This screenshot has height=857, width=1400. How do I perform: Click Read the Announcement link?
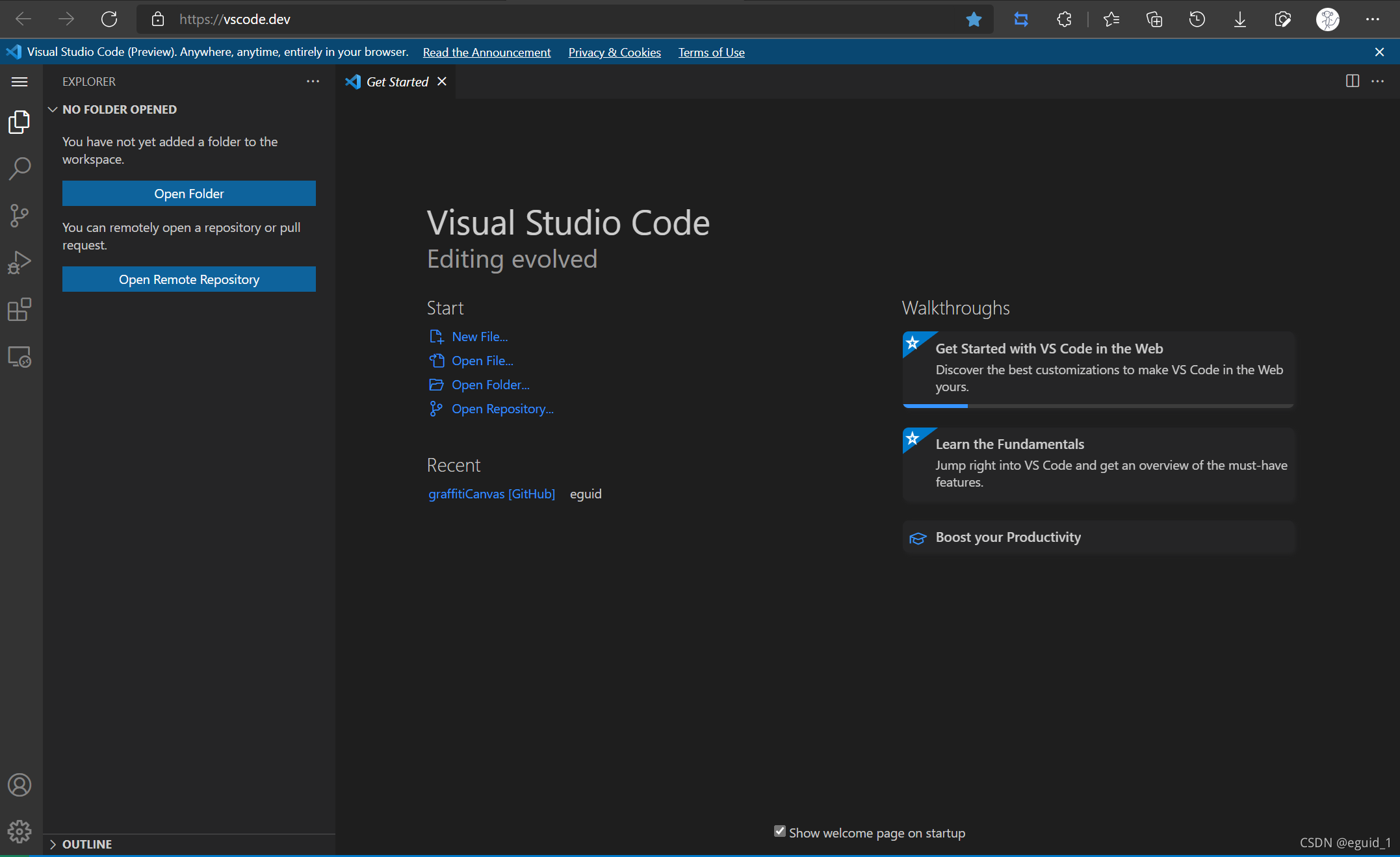point(487,52)
